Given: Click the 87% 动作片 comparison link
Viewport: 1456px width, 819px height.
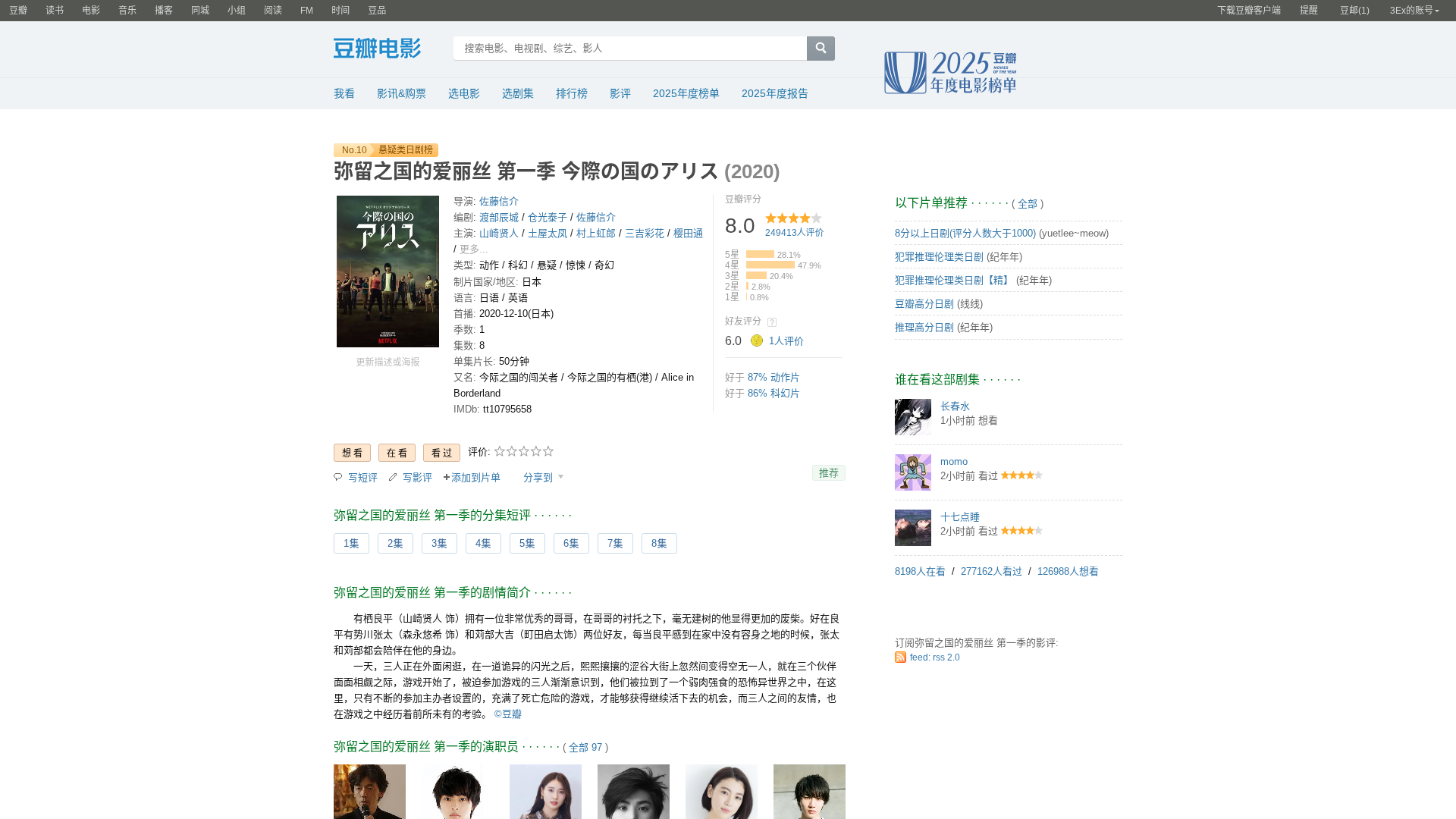Looking at the screenshot, I should tap(773, 378).
